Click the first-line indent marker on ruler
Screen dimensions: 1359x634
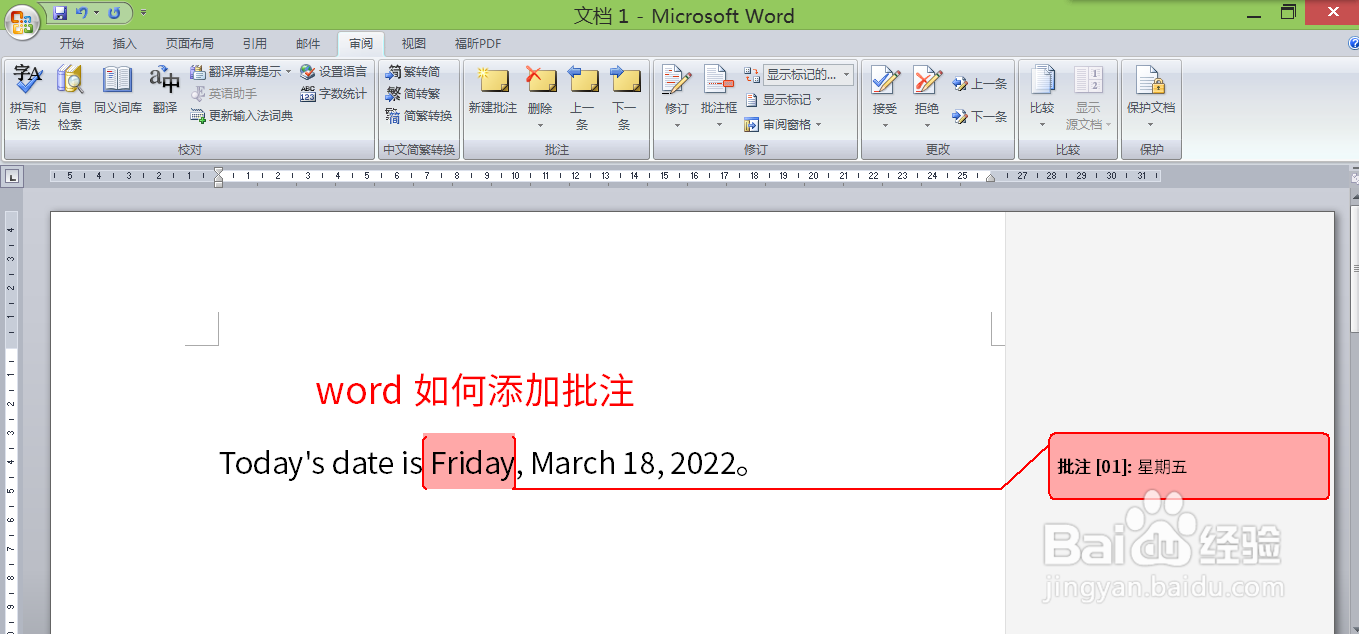click(x=218, y=172)
